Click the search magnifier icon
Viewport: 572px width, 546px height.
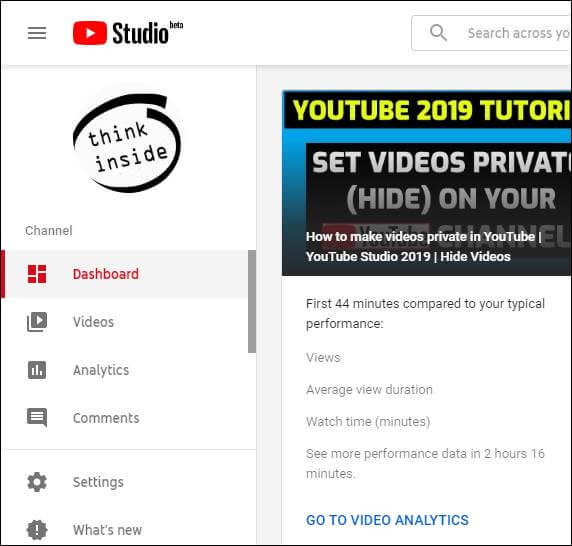pyautogui.click(x=438, y=33)
